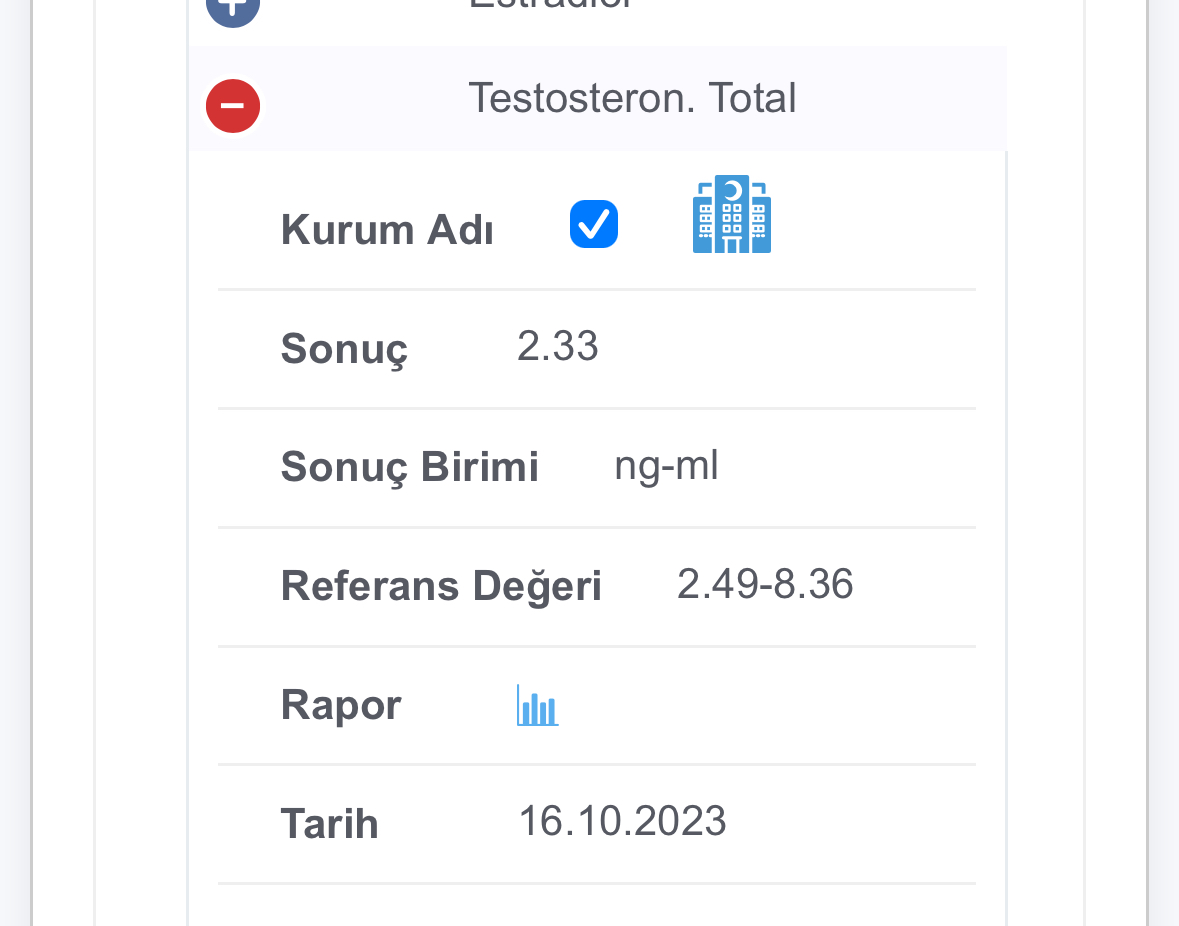
Task: Click the Sonuç label
Action: point(344,350)
